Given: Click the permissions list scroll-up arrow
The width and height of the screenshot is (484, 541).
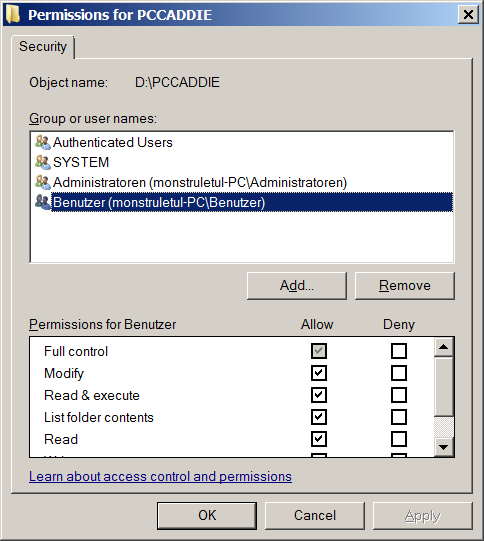Looking at the screenshot, I should (443, 347).
